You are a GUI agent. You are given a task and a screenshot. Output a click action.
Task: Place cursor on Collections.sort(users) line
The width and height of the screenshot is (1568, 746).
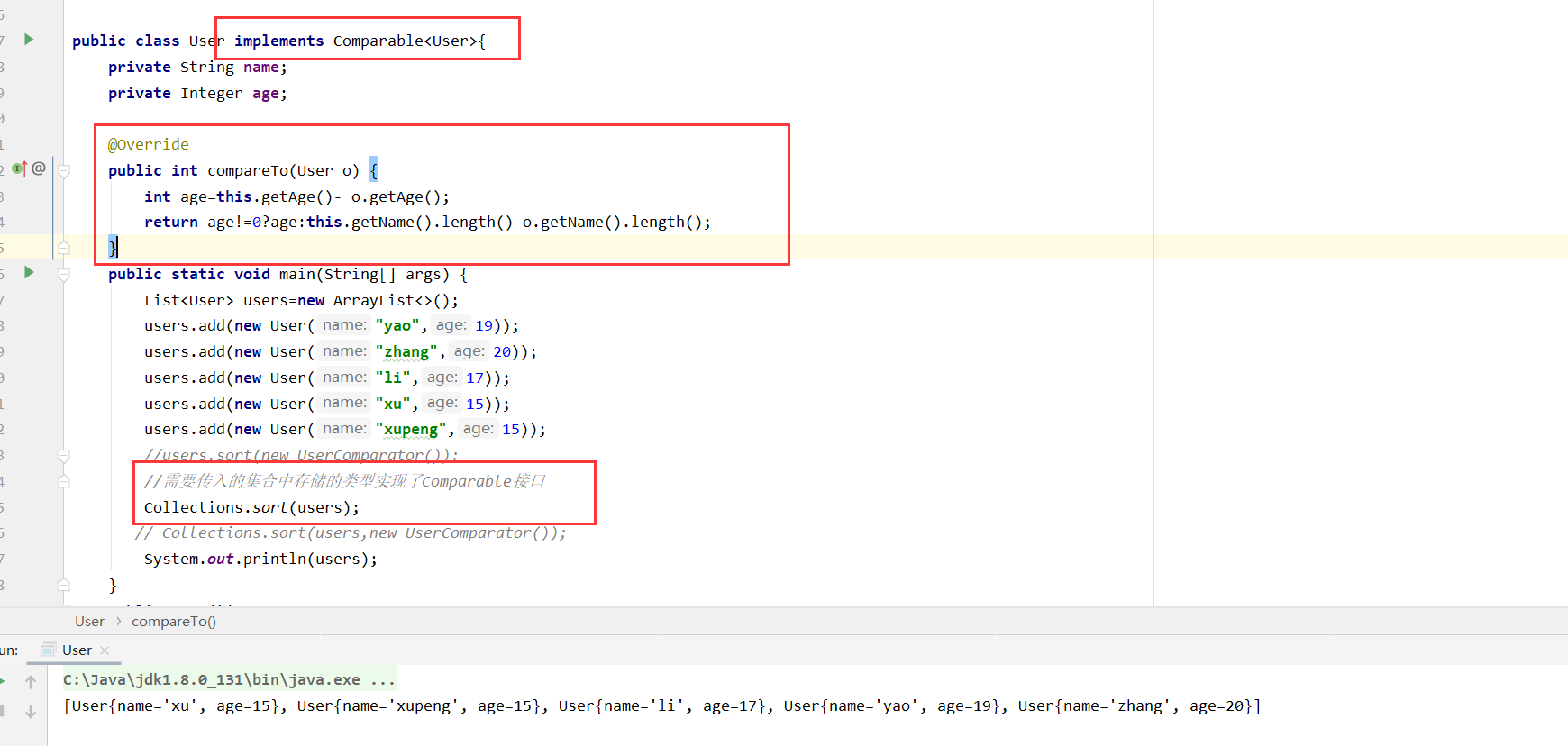(x=251, y=507)
